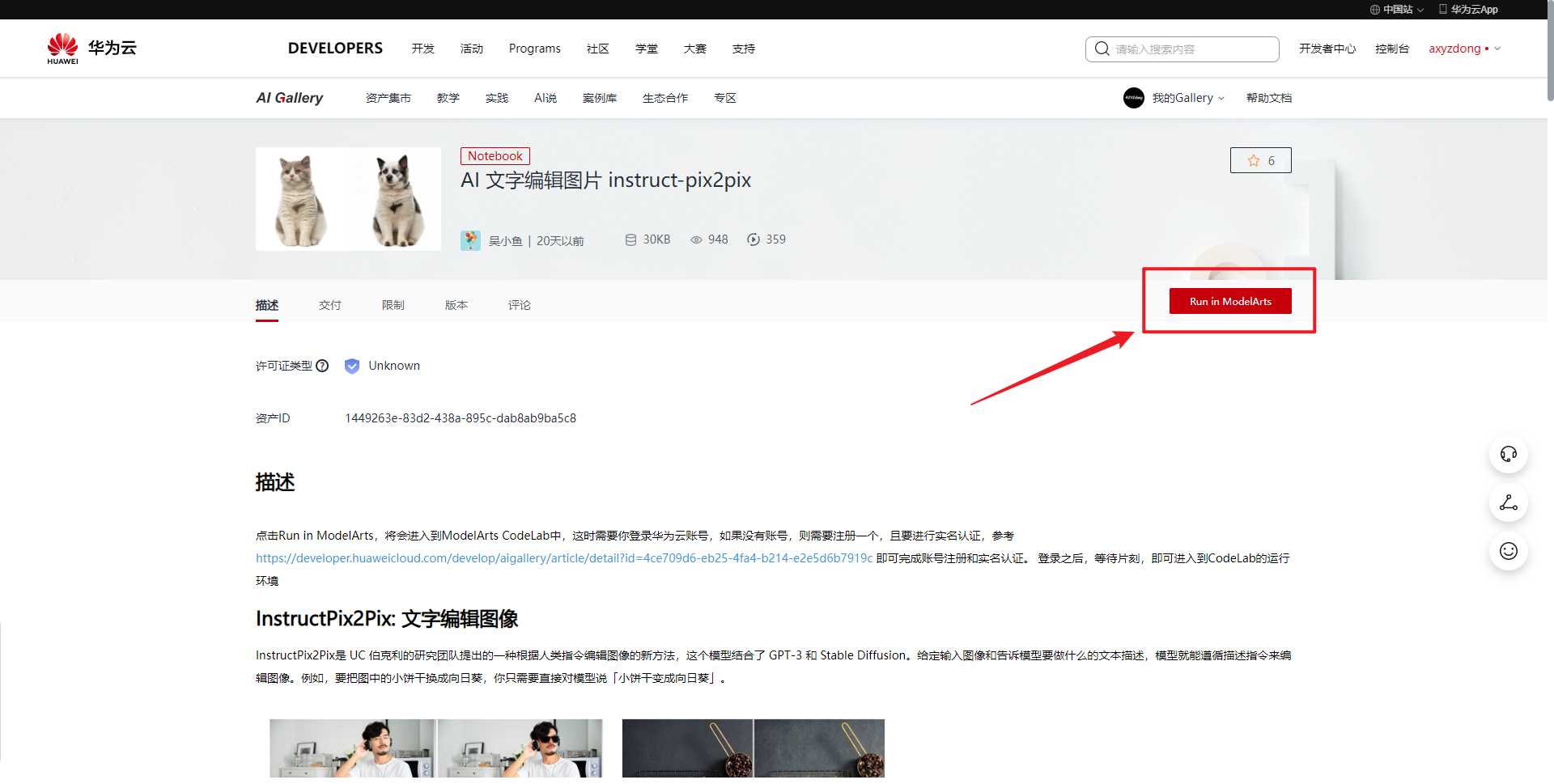Switch to the 交付 tab
This screenshot has height=784, width=1554.
[330, 305]
